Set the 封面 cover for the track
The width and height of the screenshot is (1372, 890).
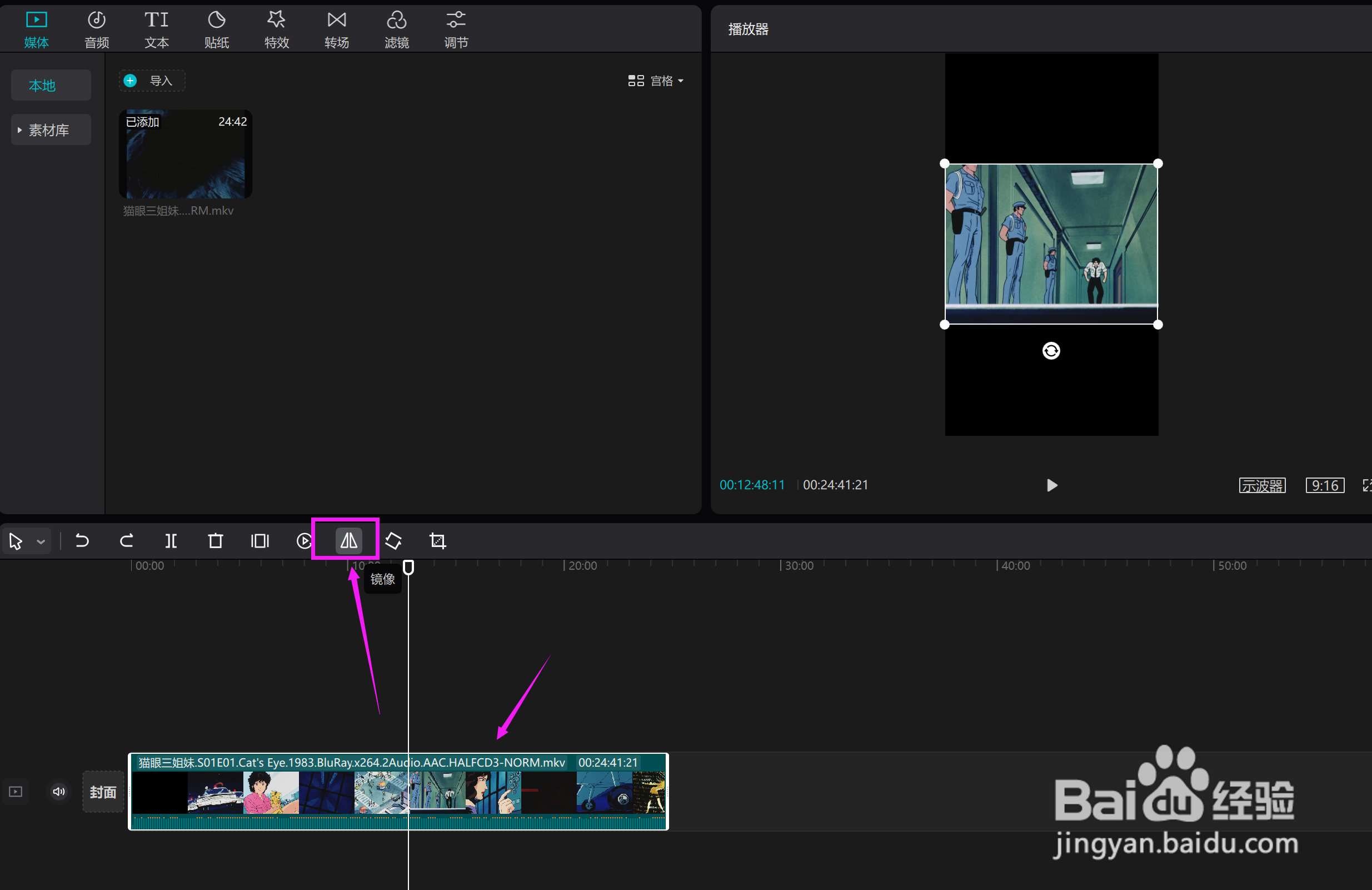(103, 792)
